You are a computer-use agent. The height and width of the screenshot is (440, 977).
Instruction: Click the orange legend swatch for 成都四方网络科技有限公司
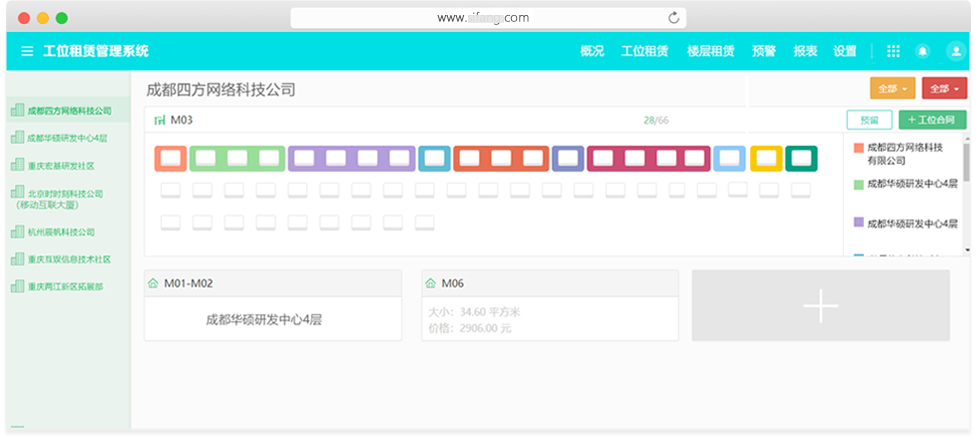point(858,148)
